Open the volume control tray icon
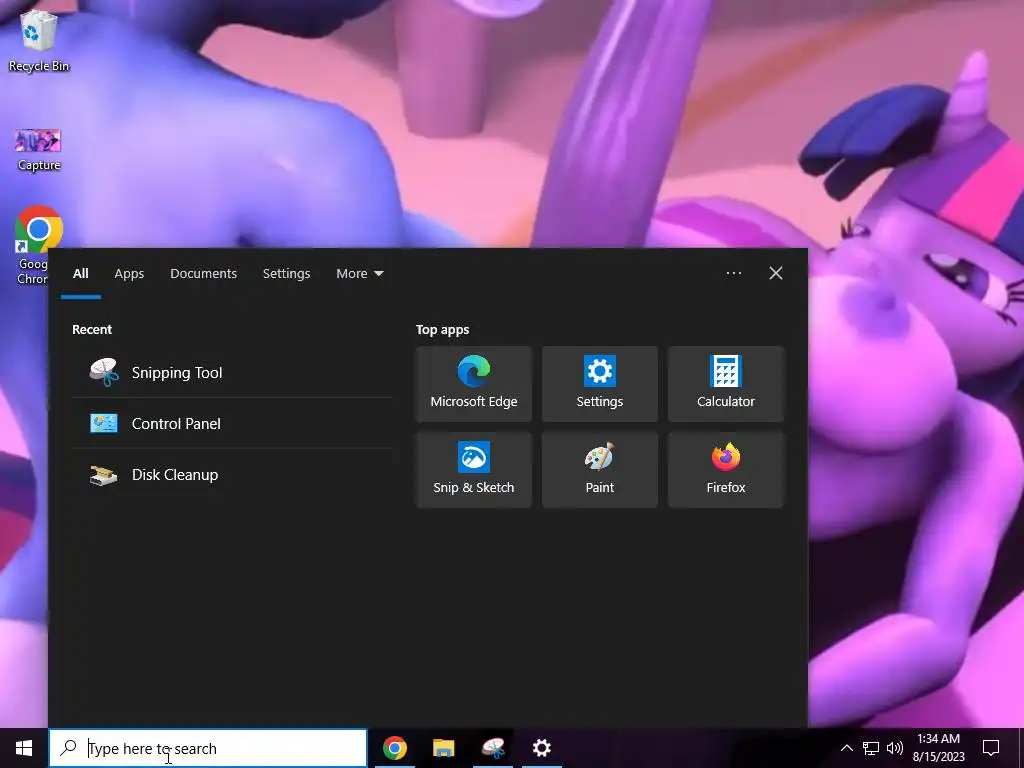The image size is (1024, 768). 895,748
